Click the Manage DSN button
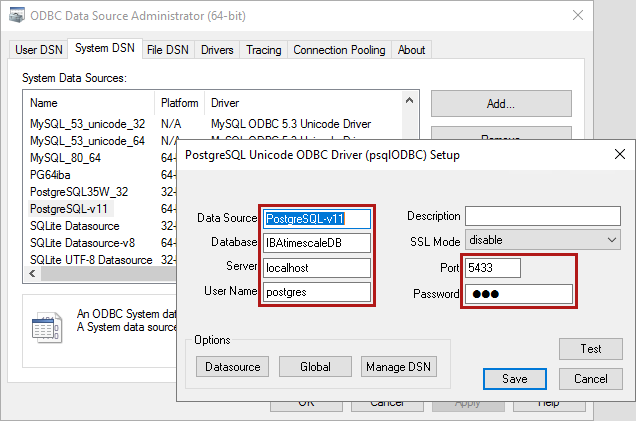 click(x=399, y=367)
